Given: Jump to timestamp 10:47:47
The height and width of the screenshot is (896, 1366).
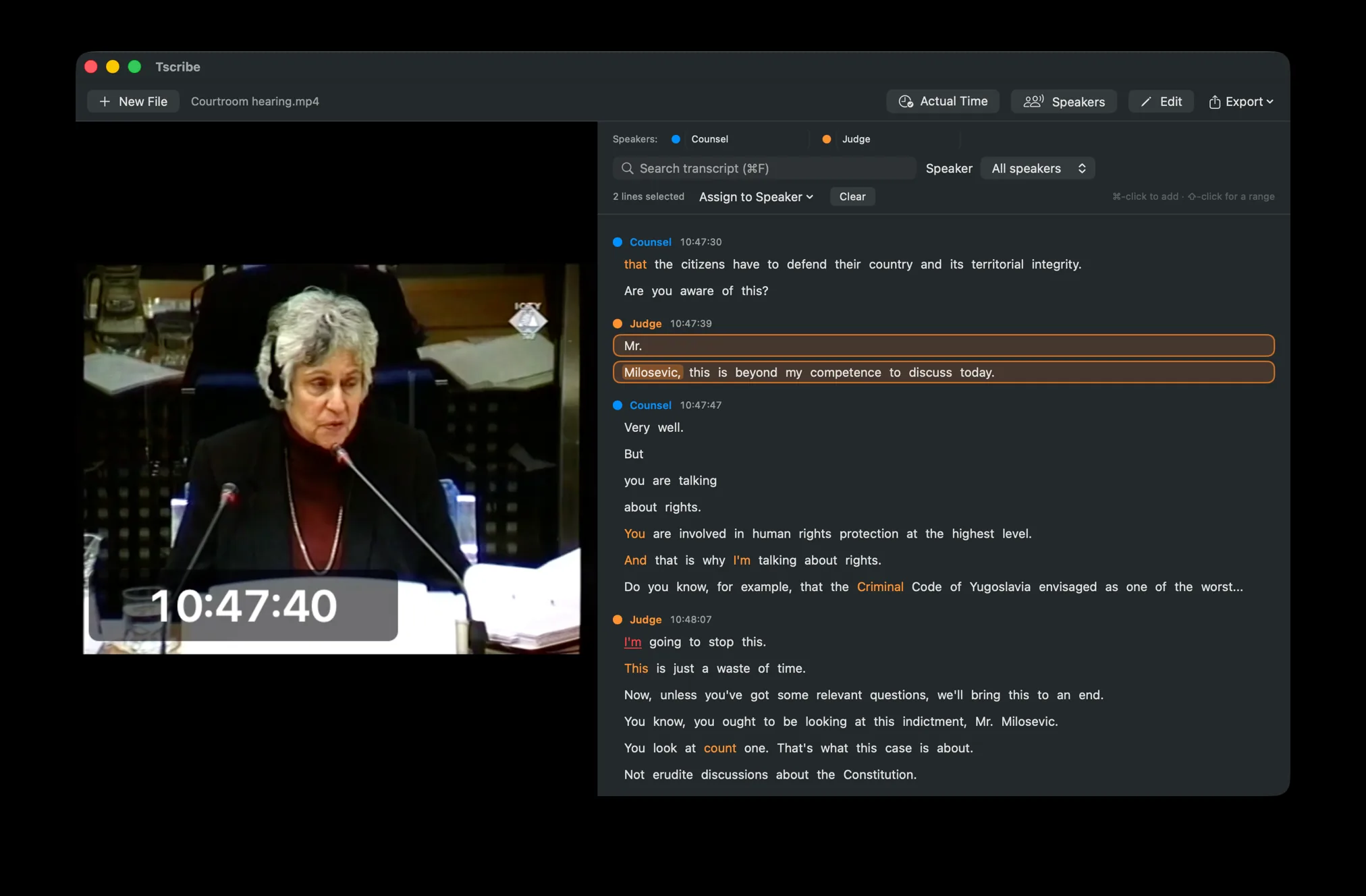Looking at the screenshot, I should (701, 405).
